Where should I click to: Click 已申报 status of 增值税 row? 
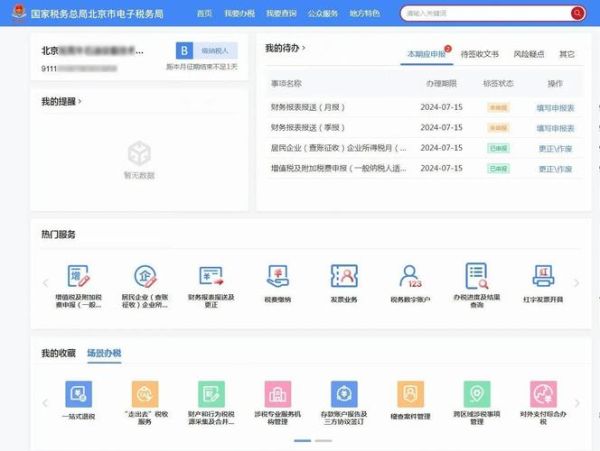[498, 168]
